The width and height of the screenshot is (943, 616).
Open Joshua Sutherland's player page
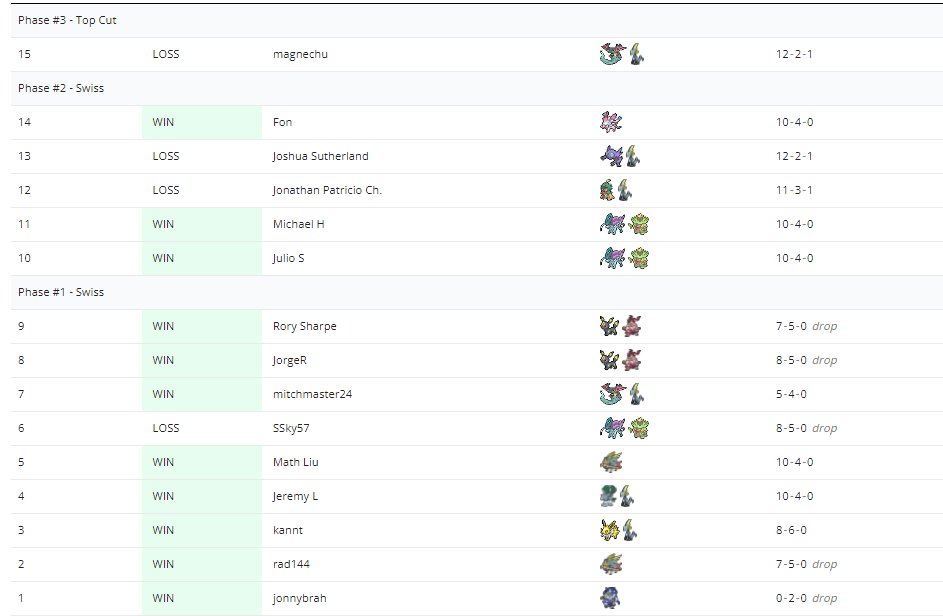pyautogui.click(x=321, y=156)
